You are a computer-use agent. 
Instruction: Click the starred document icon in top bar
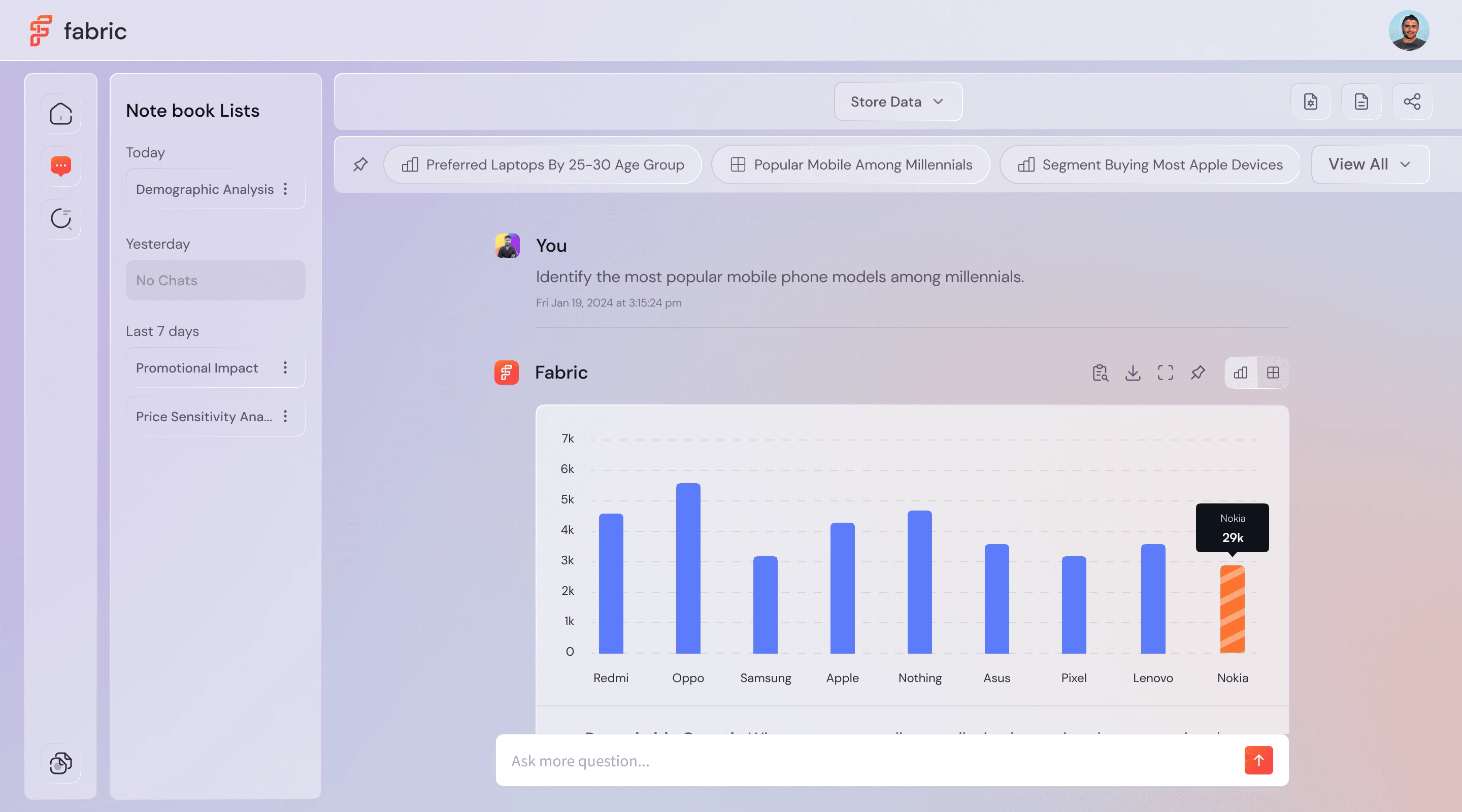click(1310, 101)
